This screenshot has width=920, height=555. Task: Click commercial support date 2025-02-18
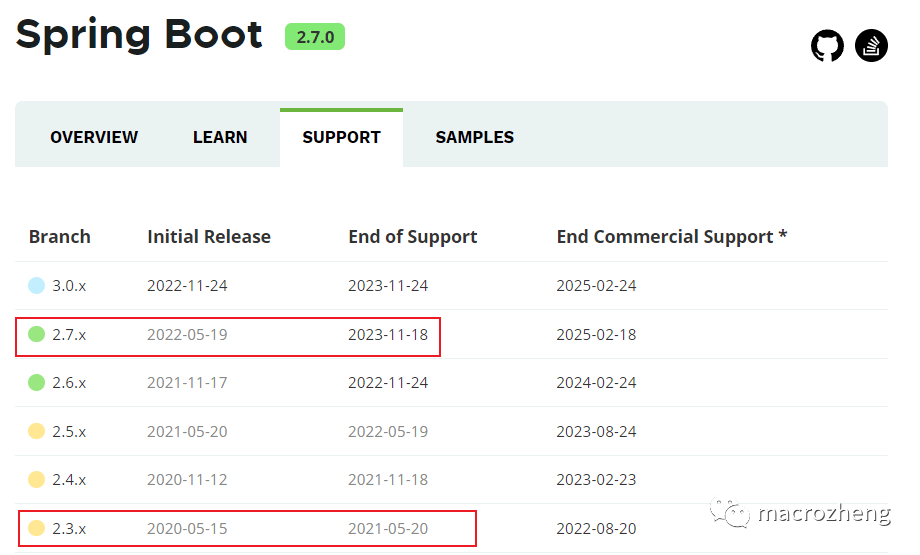point(596,334)
